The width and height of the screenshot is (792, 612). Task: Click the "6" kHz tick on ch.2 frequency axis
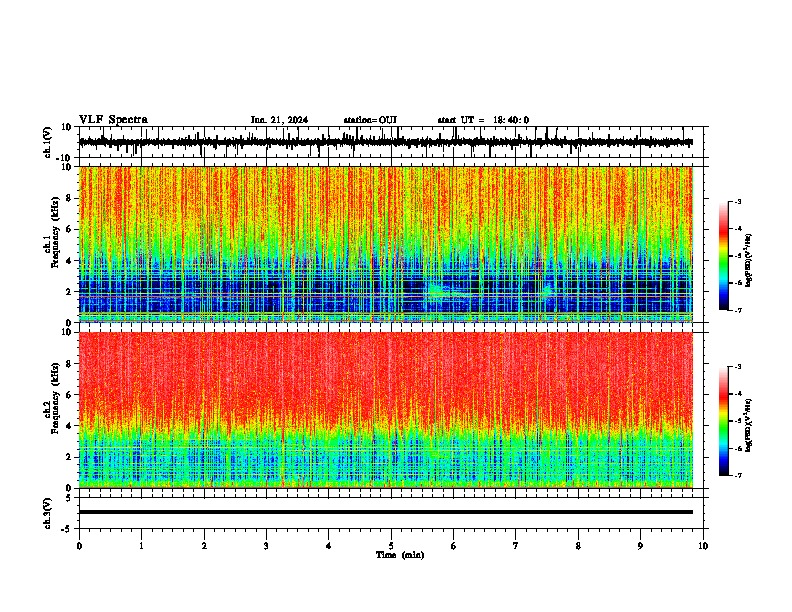pos(70,394)
